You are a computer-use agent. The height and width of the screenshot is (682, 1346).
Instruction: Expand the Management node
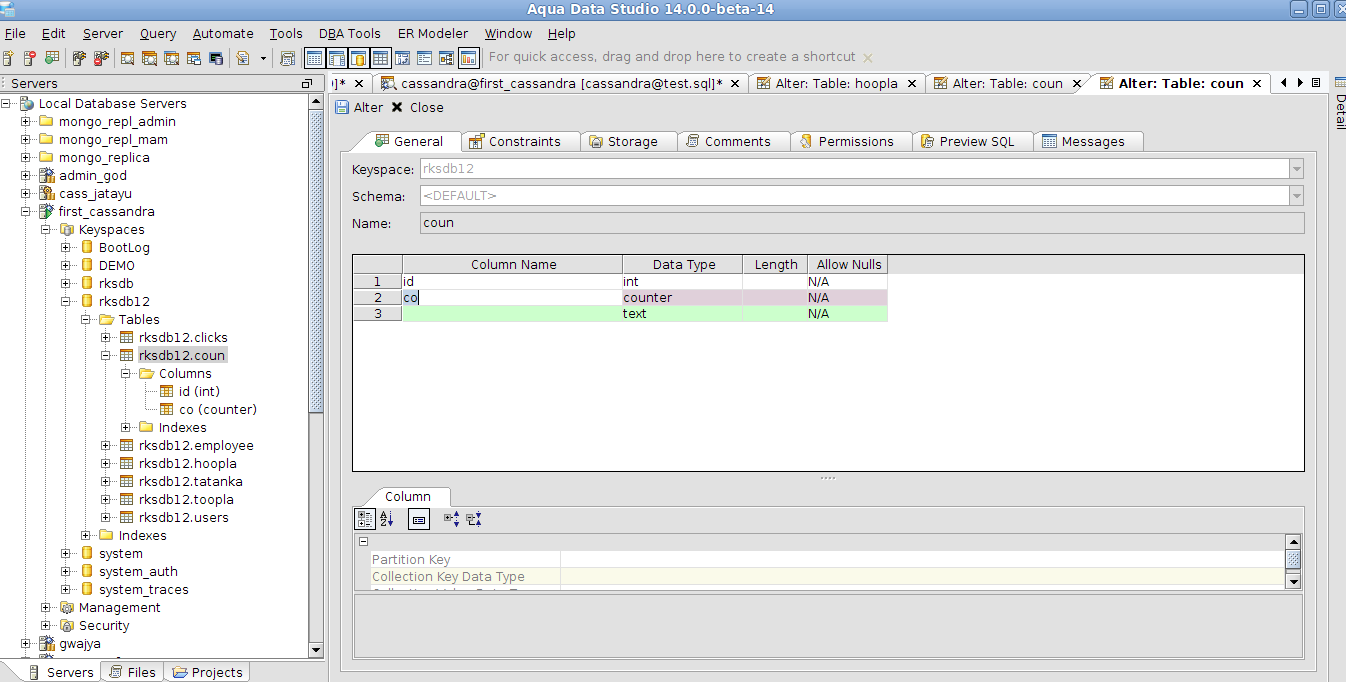click(x=46, y=608)
